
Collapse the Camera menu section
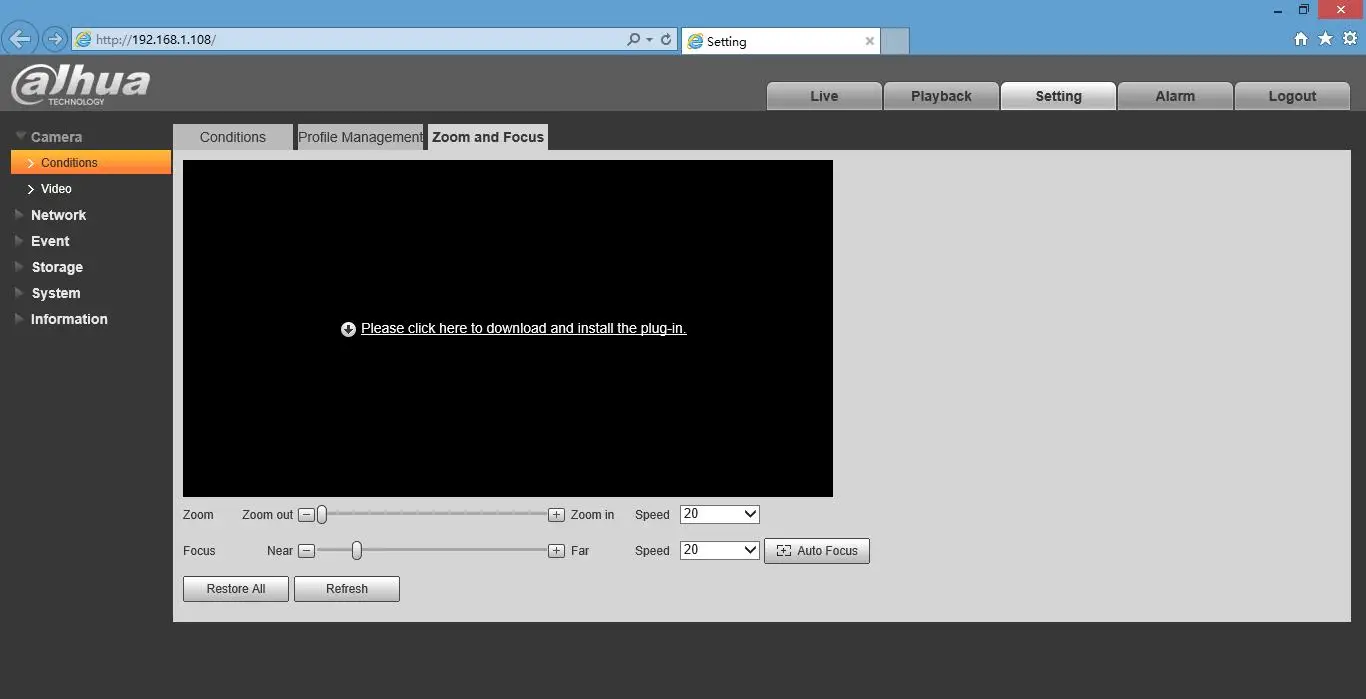pos(56,137)
